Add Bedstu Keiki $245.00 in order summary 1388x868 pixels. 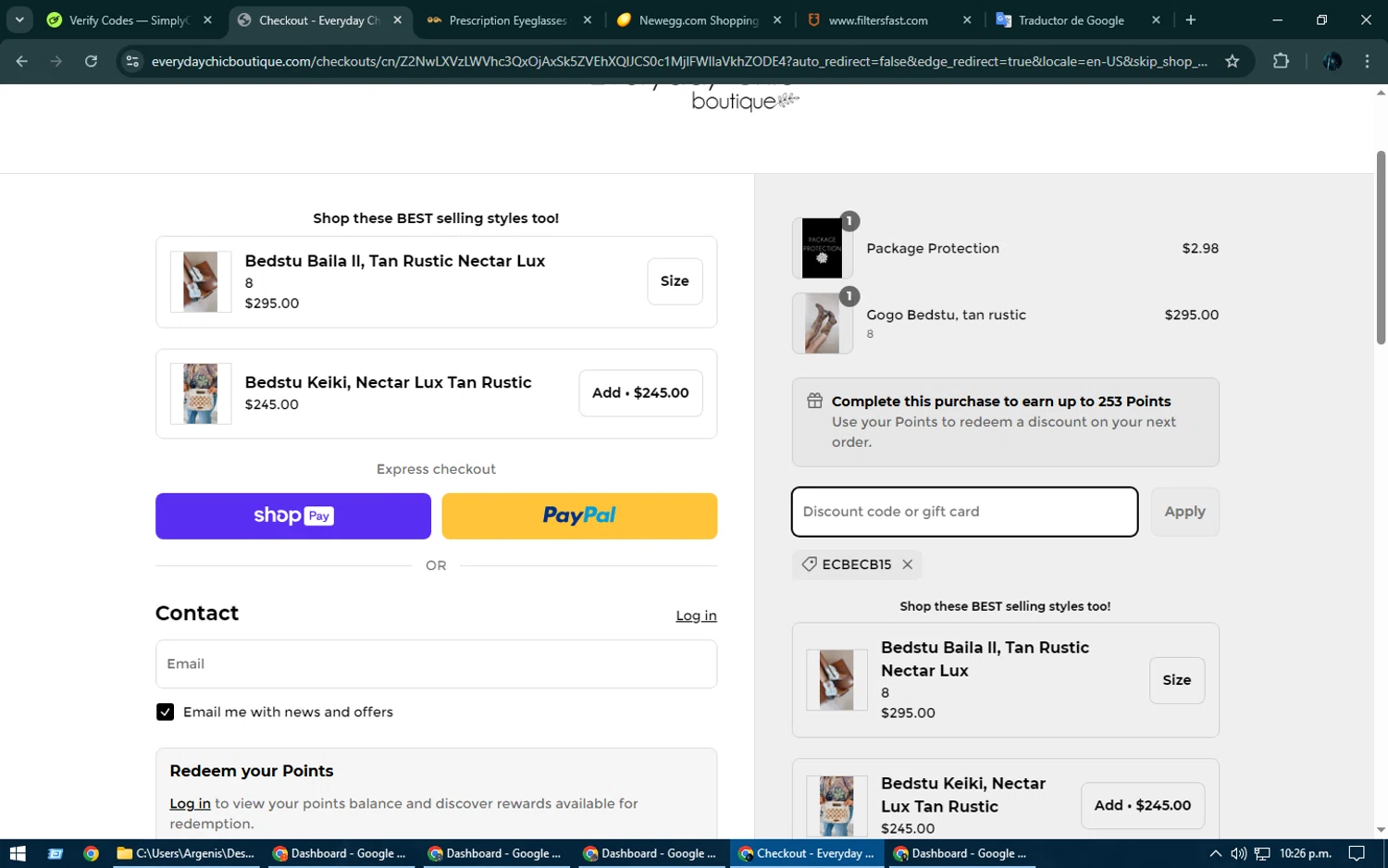(x=1142, y=806)
